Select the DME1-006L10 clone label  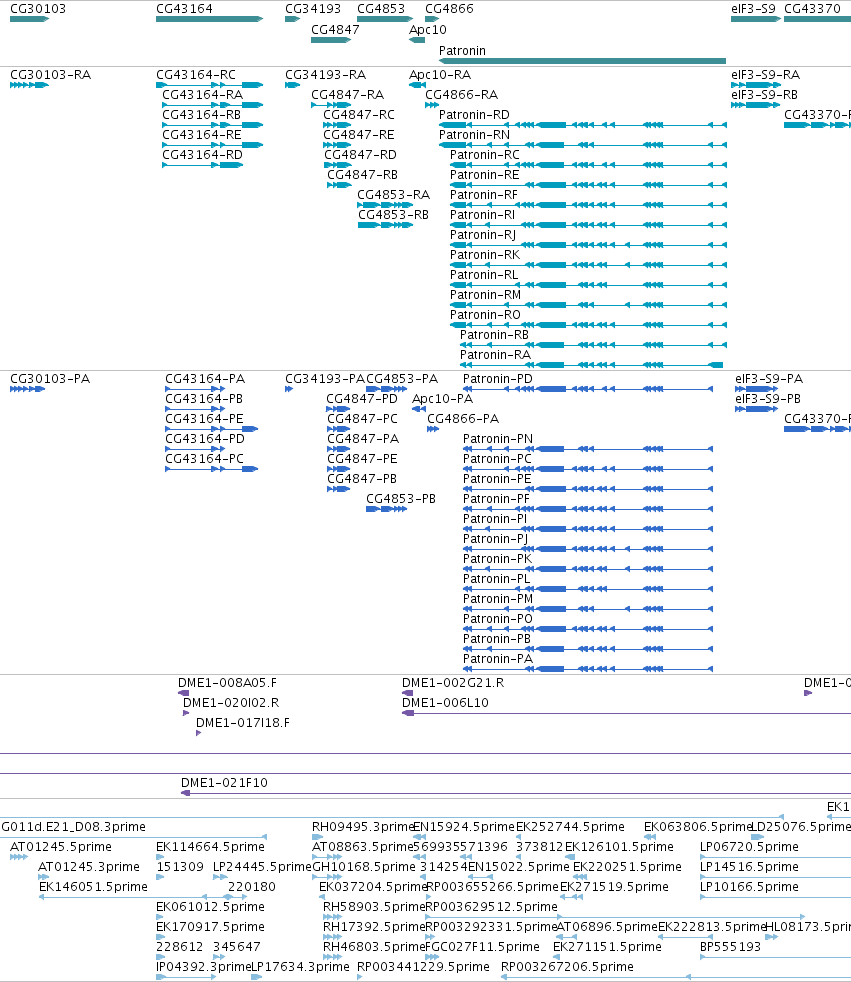click(445, 703)
